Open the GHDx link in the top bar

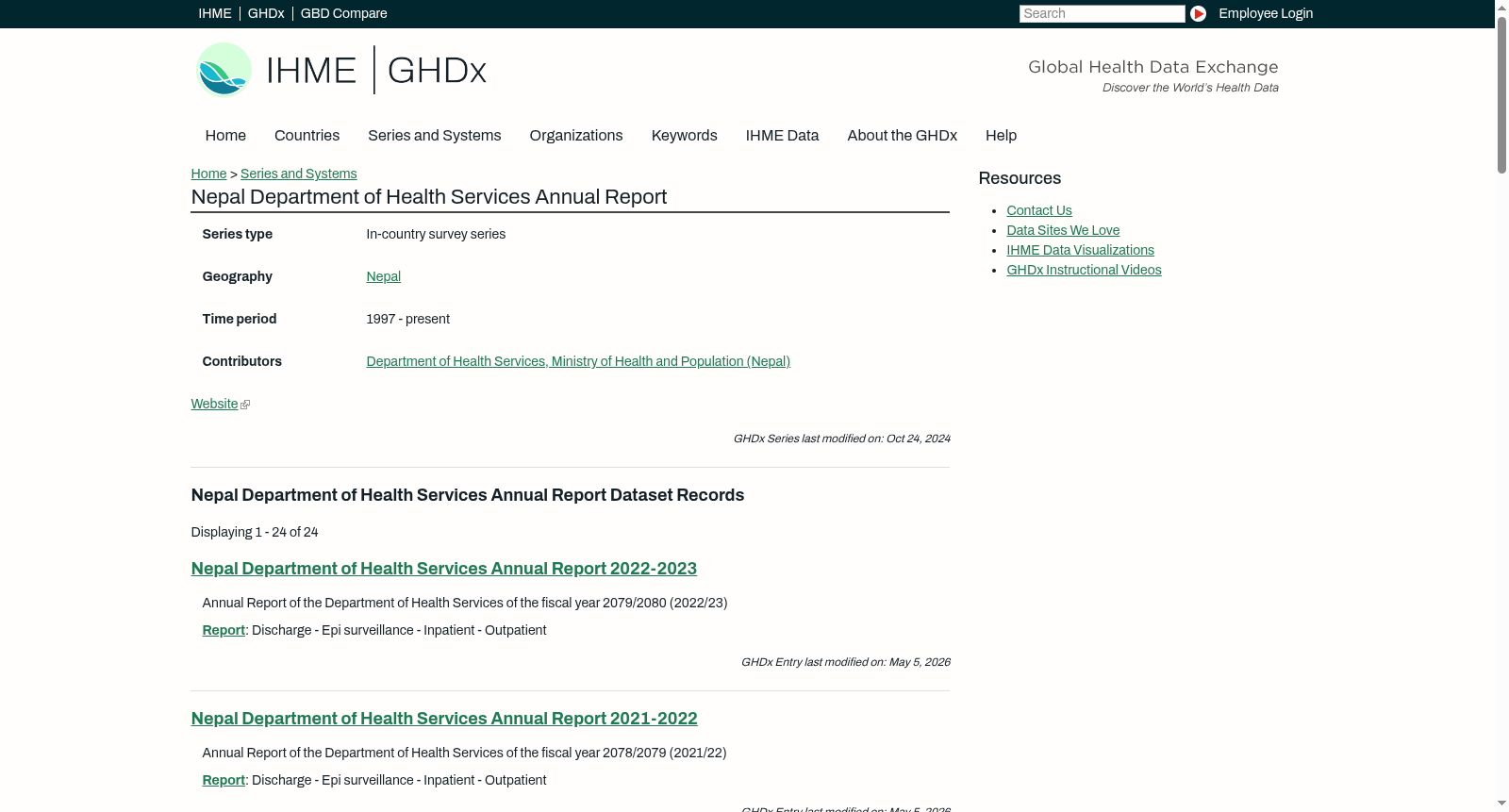coord(266,13)
